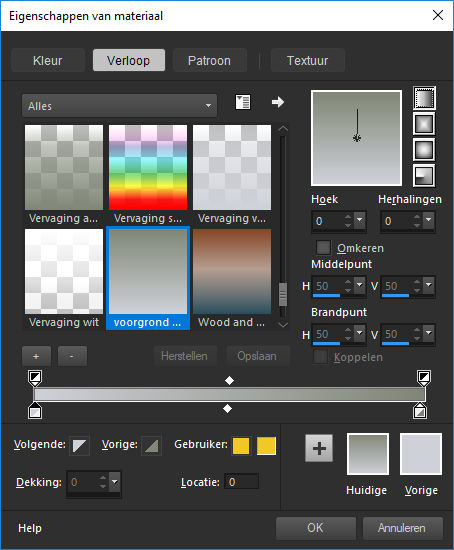The width and height of the screenshot is (454, 550).
Task: Select the right transparency stop marker
Action: (424, 378)
